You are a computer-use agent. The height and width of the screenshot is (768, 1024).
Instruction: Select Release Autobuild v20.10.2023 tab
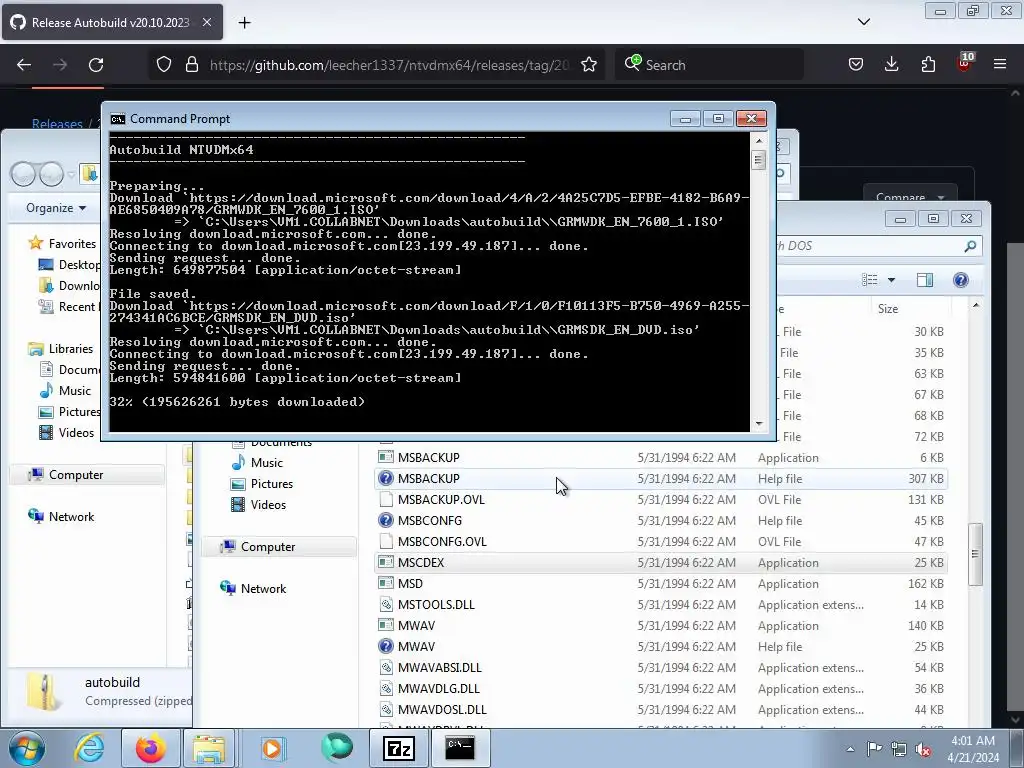coord(112,22)
